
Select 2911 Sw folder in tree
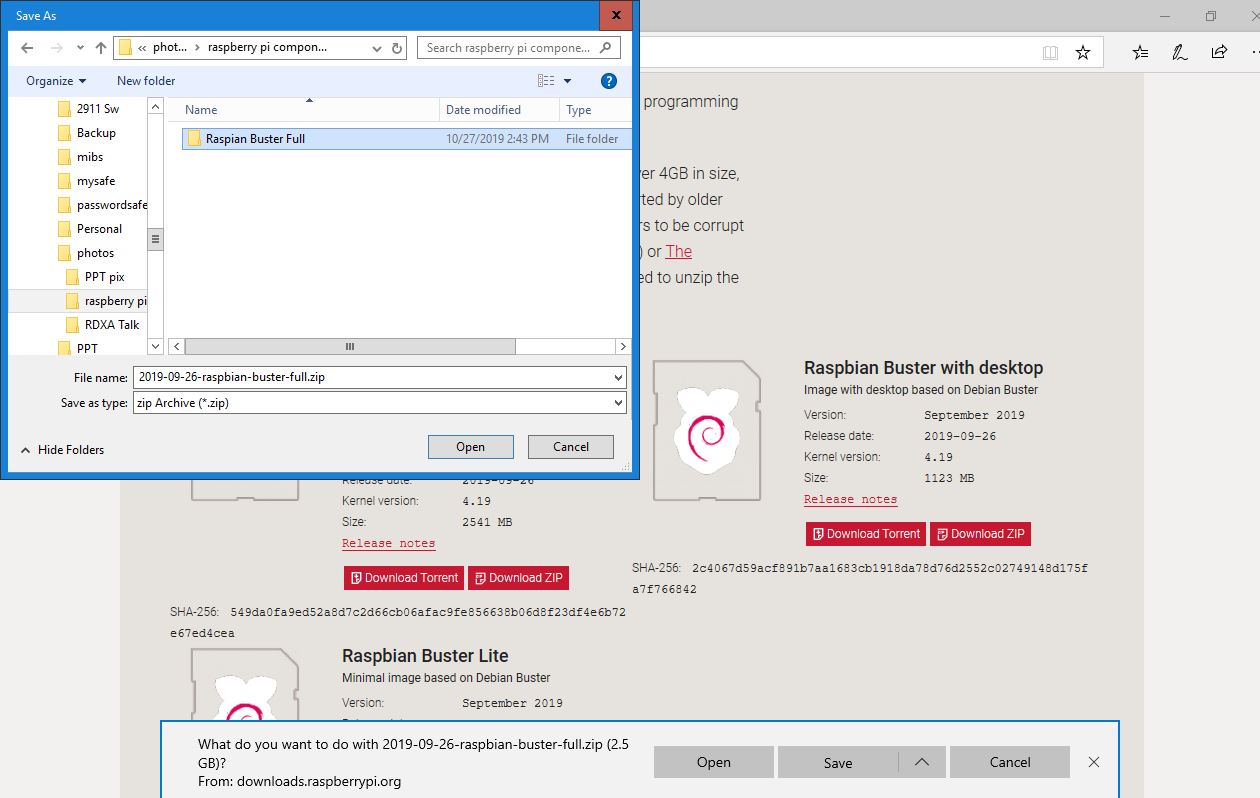tap(98, 109)
